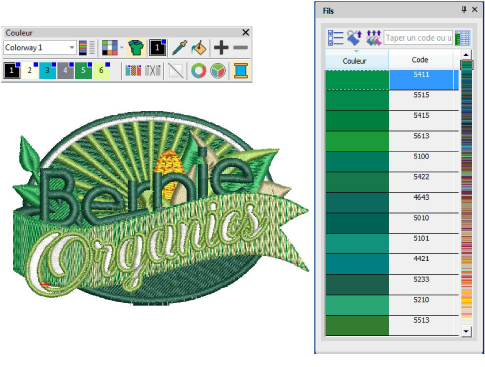Click the teal swatch of thread 4421
The width and height of the screenshot is (485, 367).
click(x=357, y=264)
